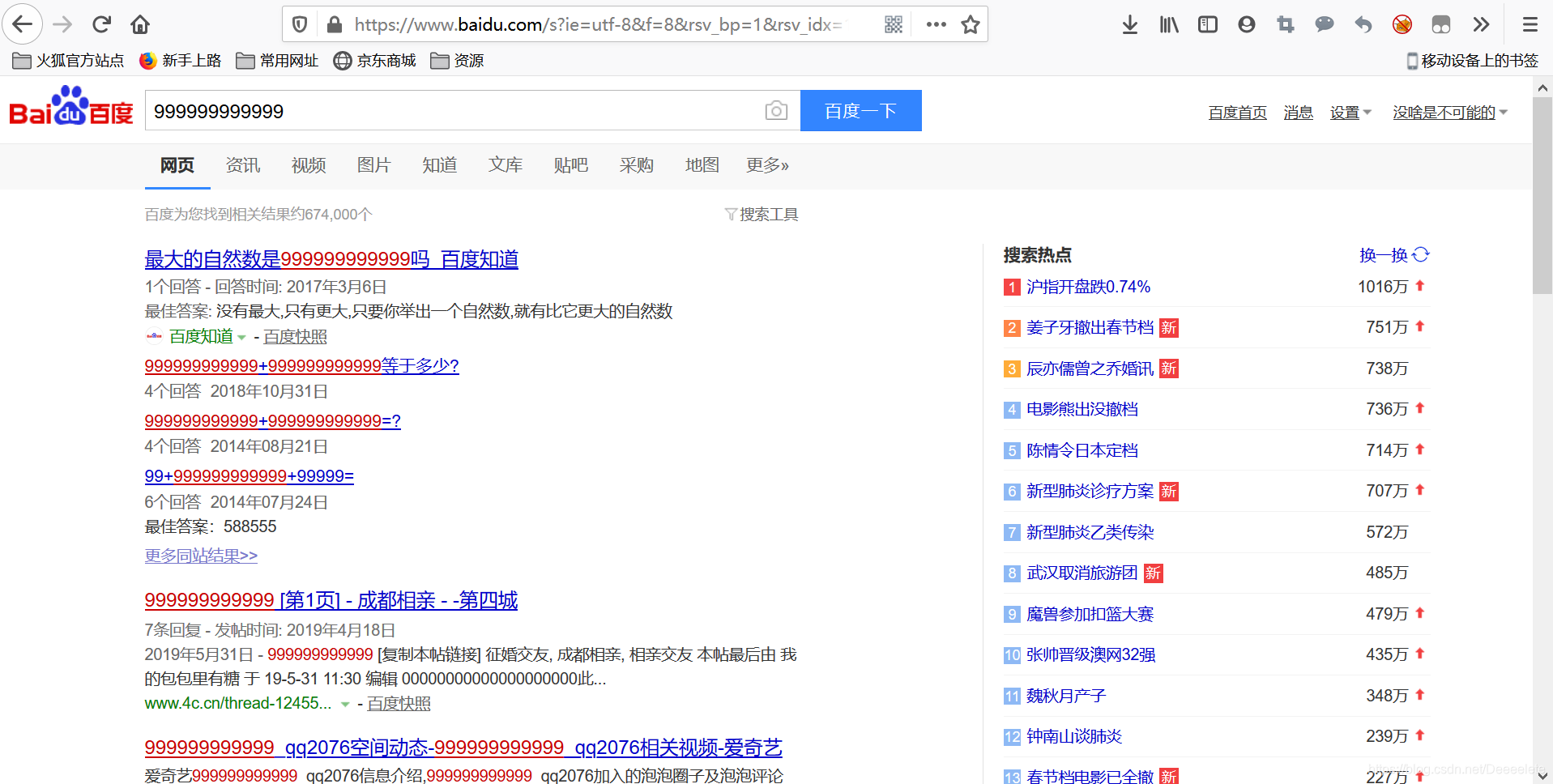Open the 爱奇艺 qq2076 result link
The width and height of the screenshot is (1553, 784).
pyautogui.click(x=463, y=748)
